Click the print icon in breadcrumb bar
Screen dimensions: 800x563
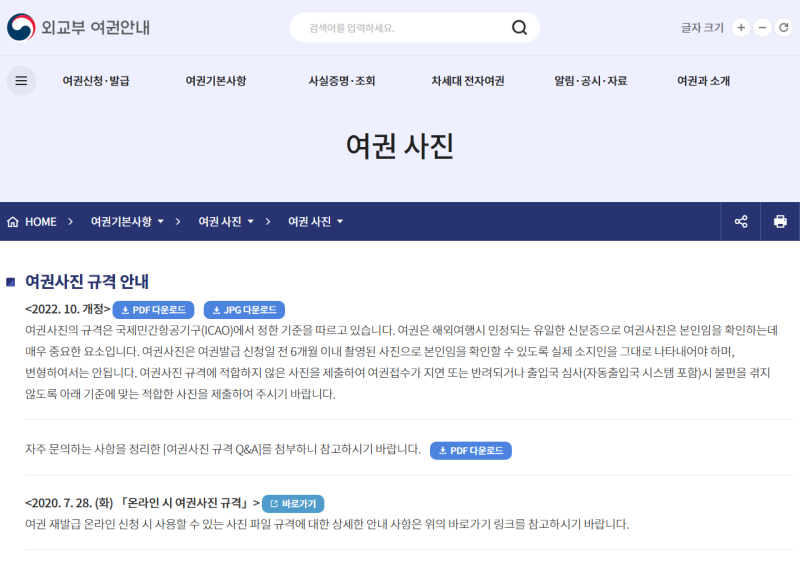pos(780,222)
